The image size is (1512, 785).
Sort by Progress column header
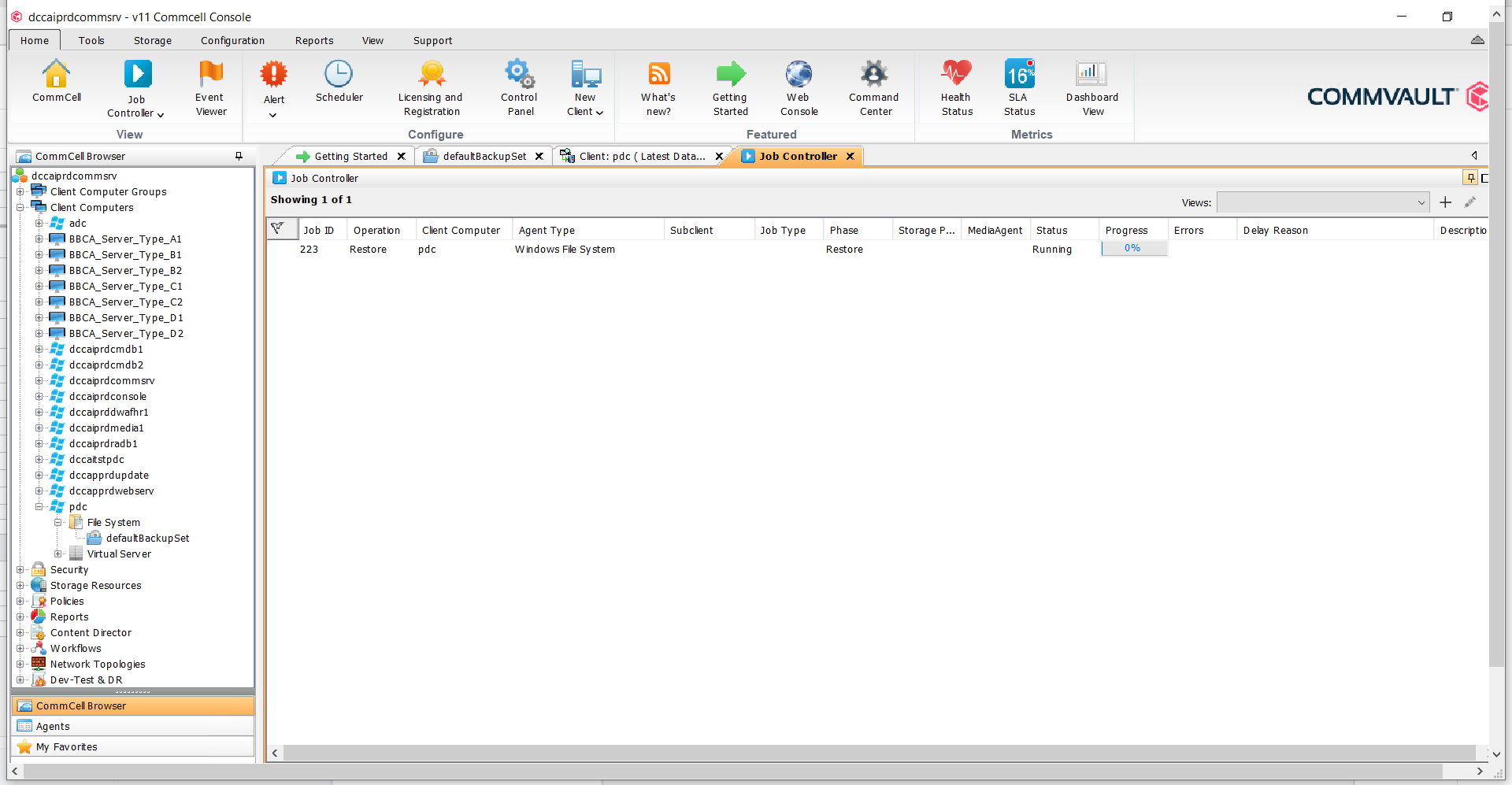[1133, 230]
